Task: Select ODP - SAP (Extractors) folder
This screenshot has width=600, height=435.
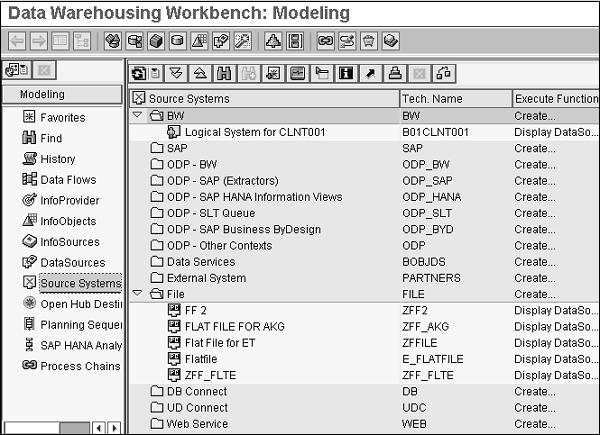Action: (223, 181)
